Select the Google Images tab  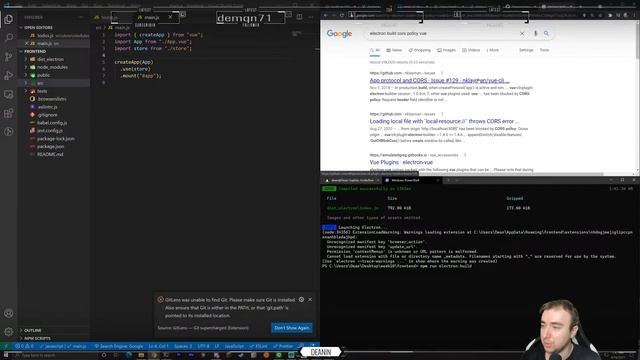pos(447,50)
